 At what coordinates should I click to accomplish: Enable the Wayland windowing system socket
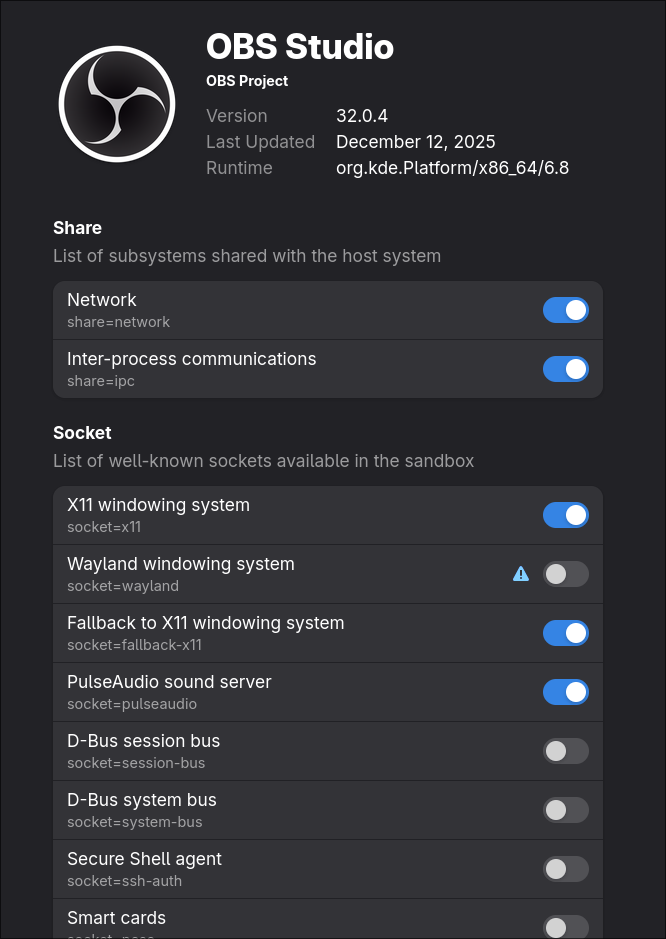565,573
